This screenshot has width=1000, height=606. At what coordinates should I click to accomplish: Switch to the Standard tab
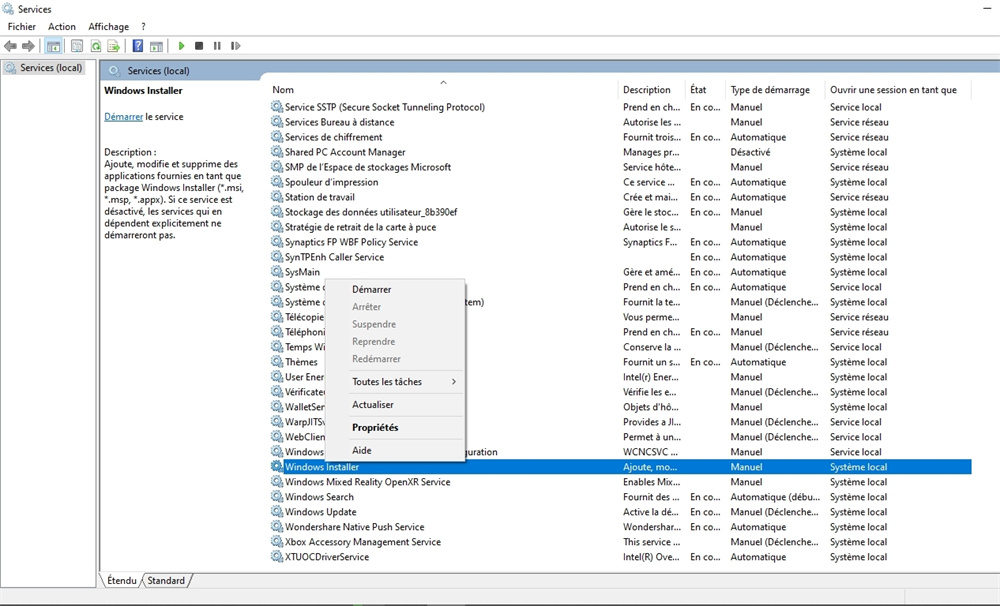[x=166, y=581]
